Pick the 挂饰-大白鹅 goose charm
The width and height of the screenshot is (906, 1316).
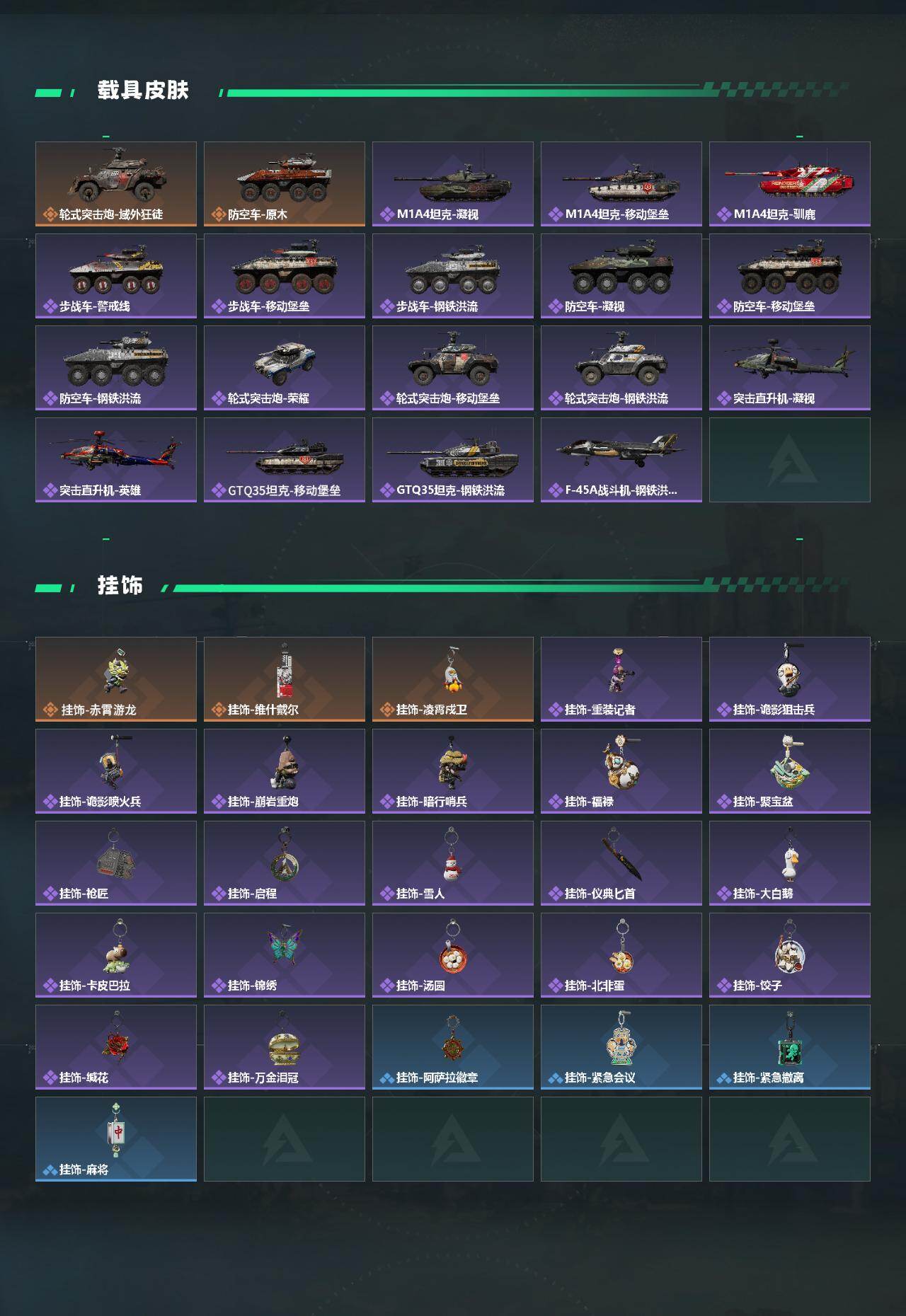click(790, 863)
